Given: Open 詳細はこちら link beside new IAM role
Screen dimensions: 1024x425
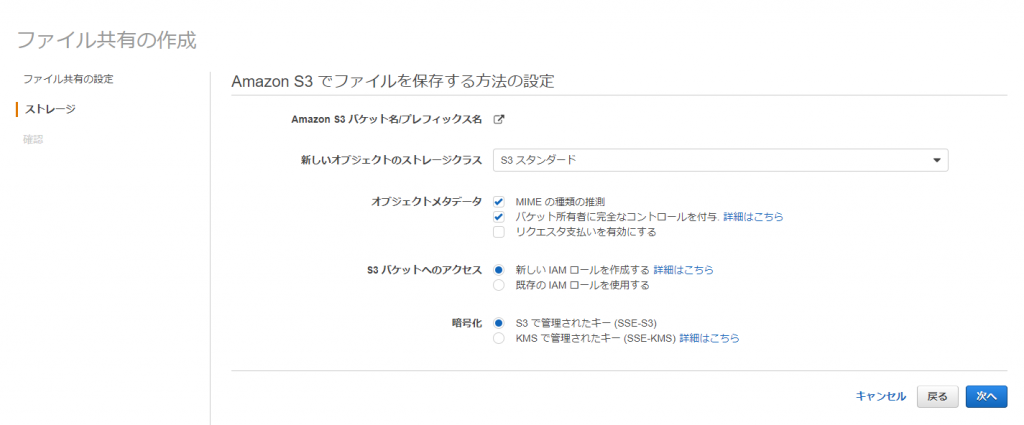Looking at the screenshot, I should click(683, 270).
